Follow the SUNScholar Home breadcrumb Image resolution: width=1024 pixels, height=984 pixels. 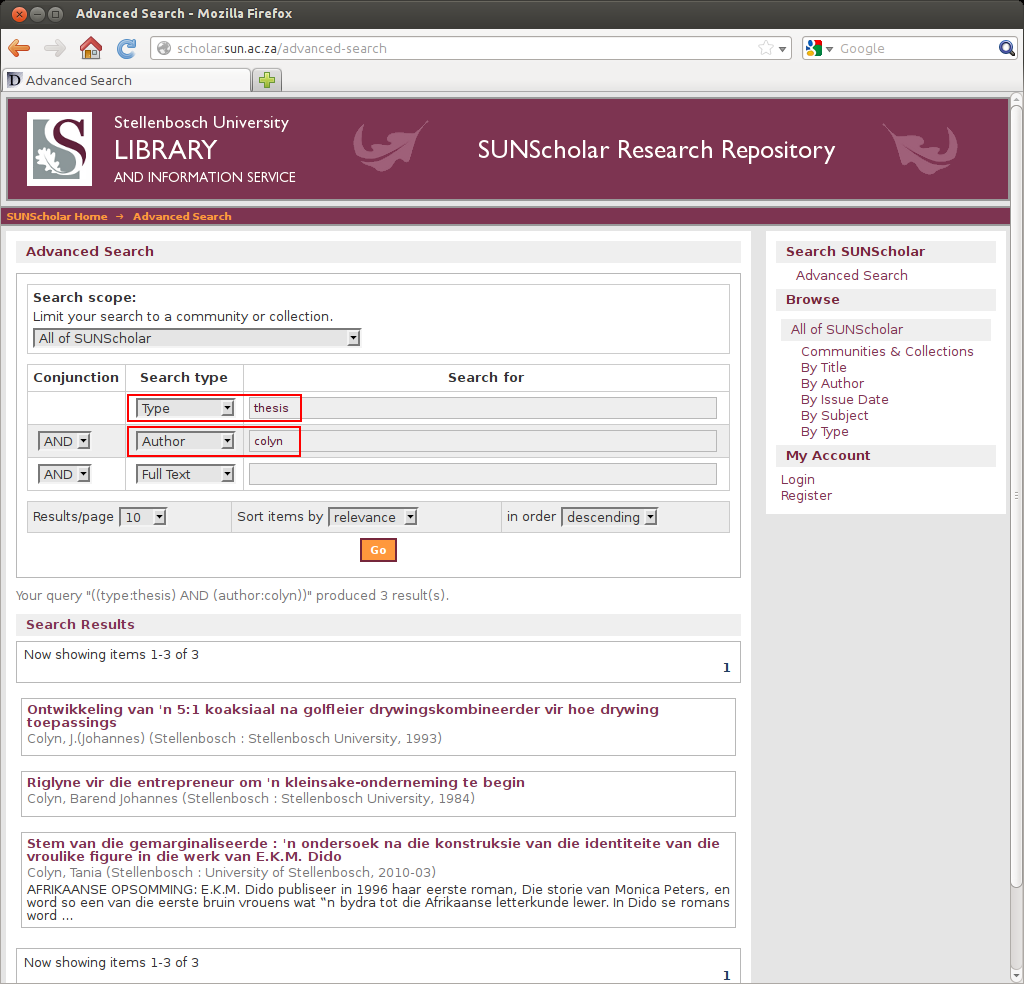click(x=57, y=216)
